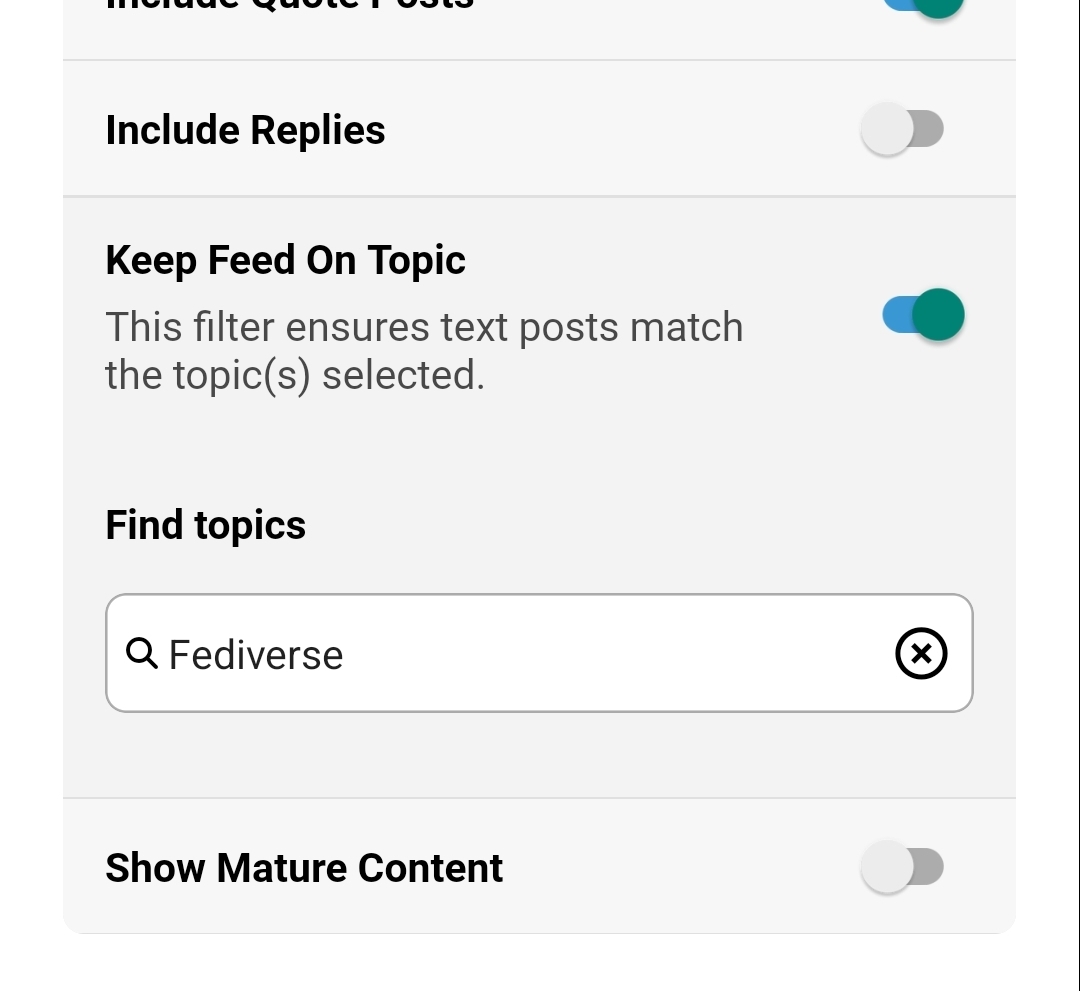
Task: Click green knob of Keep Feed On Topic switch
Action: pos(938,316)
